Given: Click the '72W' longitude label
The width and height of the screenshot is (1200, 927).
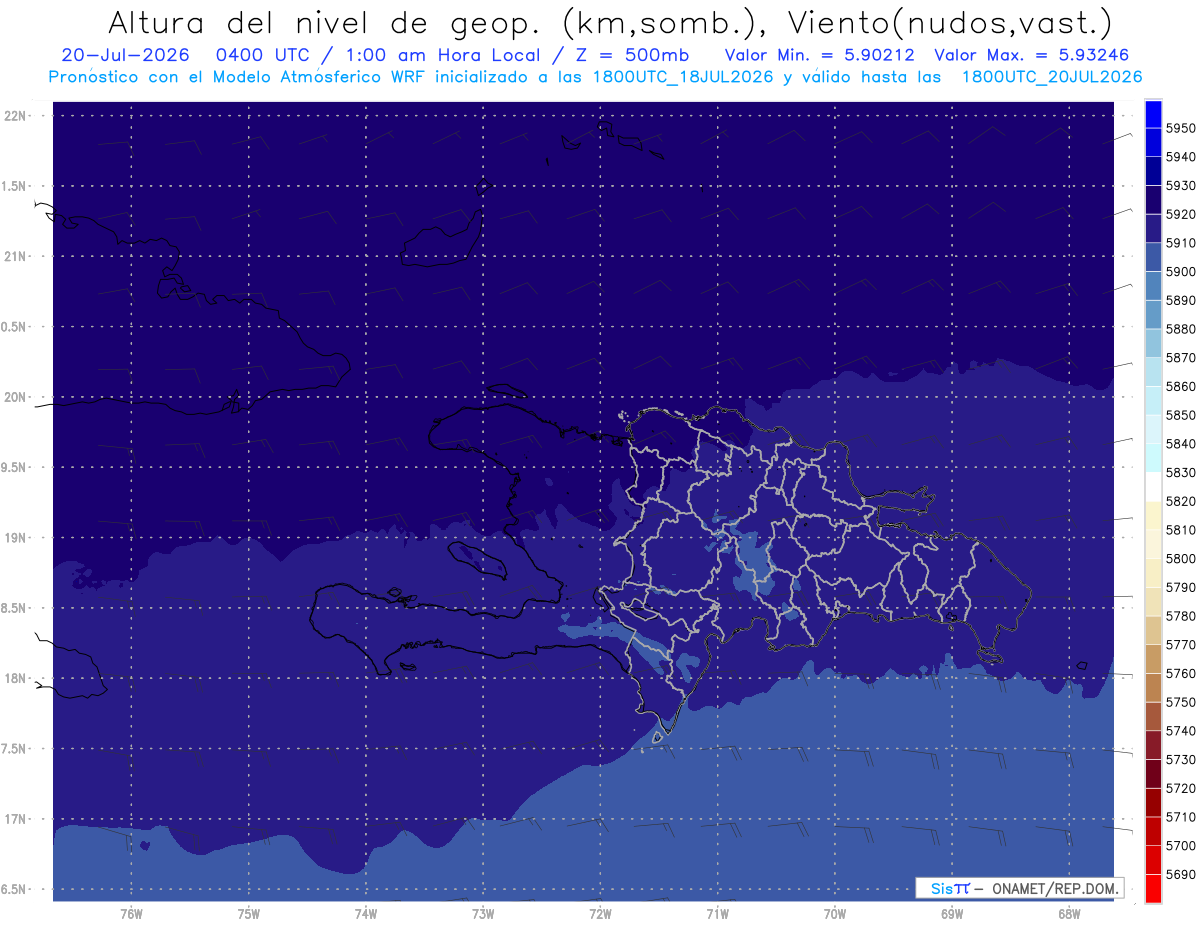Looking at the screenshot, I should click(600, 914).
